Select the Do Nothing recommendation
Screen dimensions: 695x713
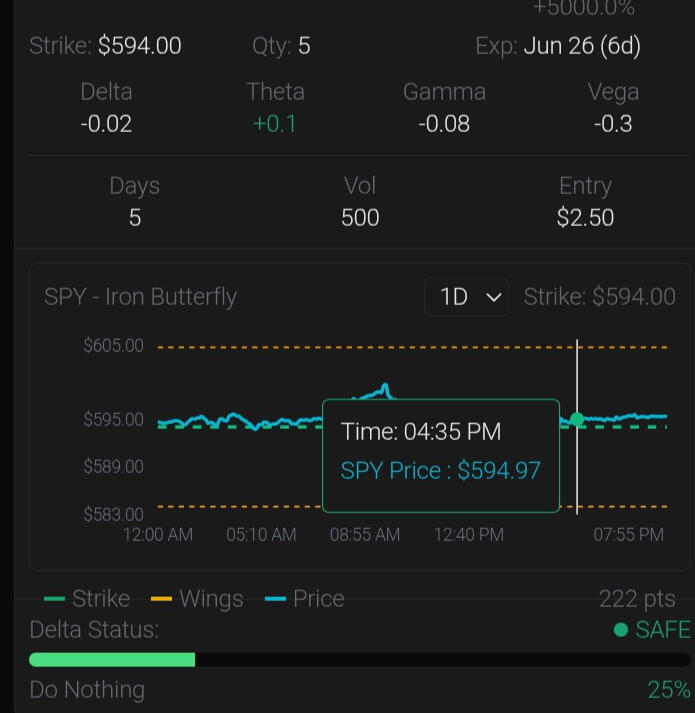(87, 690)
